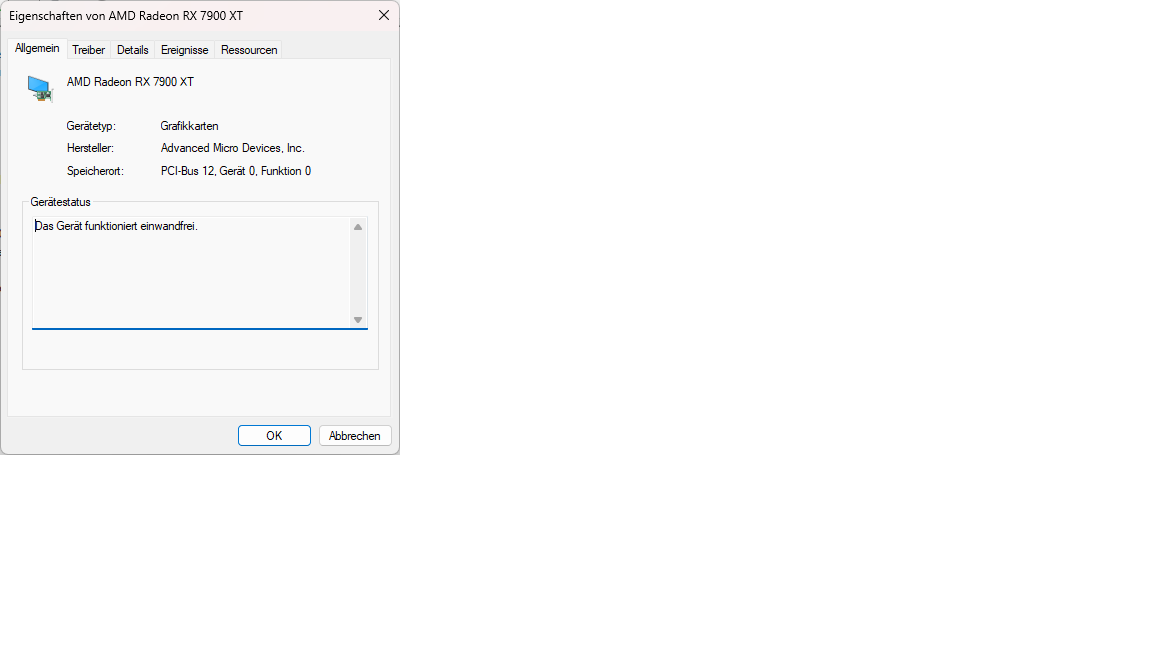Click the 'Hersteller:' label
The height and width of the screenshot is (648, 1152).
(90, 148)
